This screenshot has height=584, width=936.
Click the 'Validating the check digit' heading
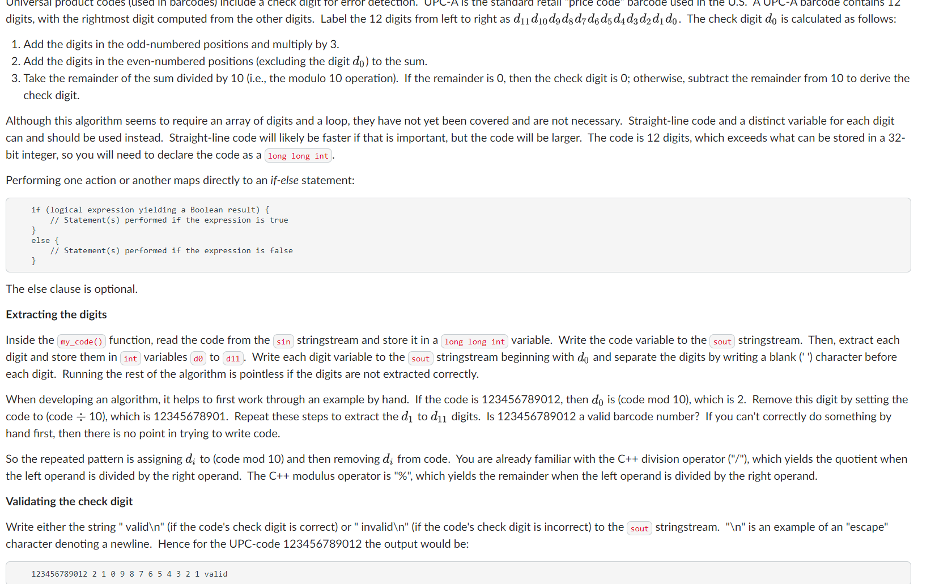click(69, 501)
